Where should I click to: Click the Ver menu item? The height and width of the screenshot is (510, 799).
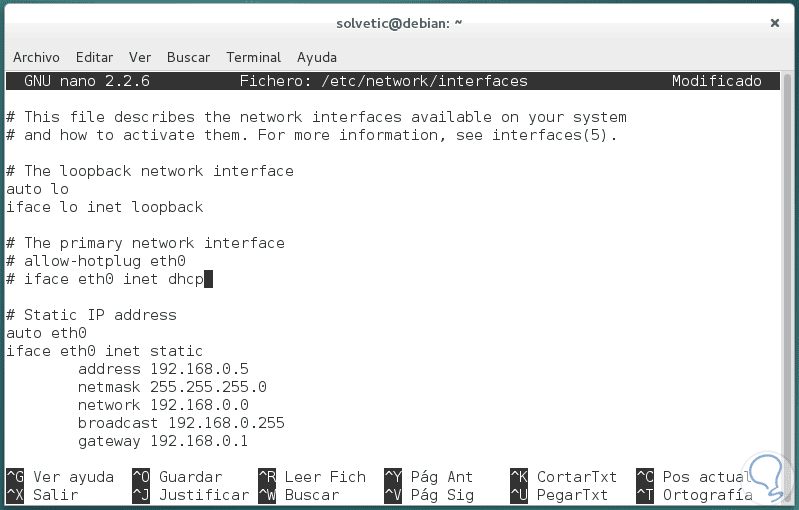[x=140, y=57]
